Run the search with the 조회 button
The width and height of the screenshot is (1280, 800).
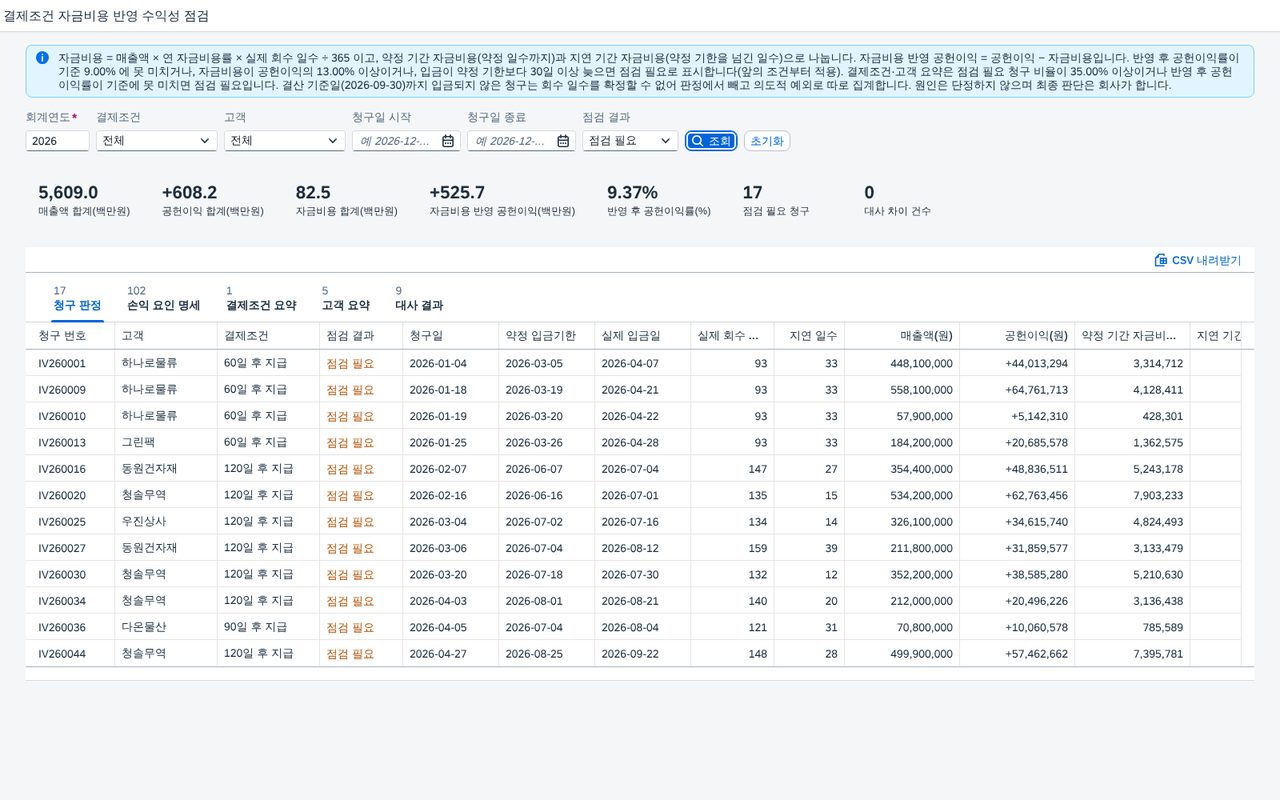(x=711, y=141)
